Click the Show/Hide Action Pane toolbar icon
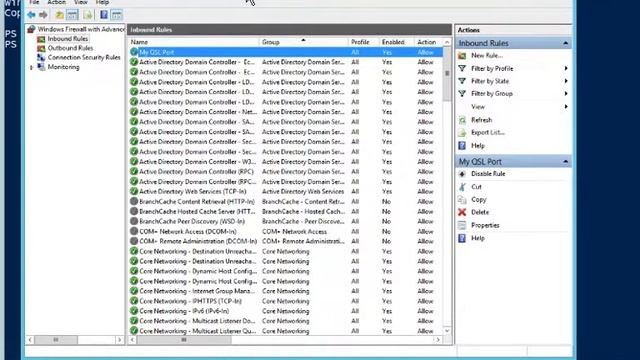 point(117,15)
